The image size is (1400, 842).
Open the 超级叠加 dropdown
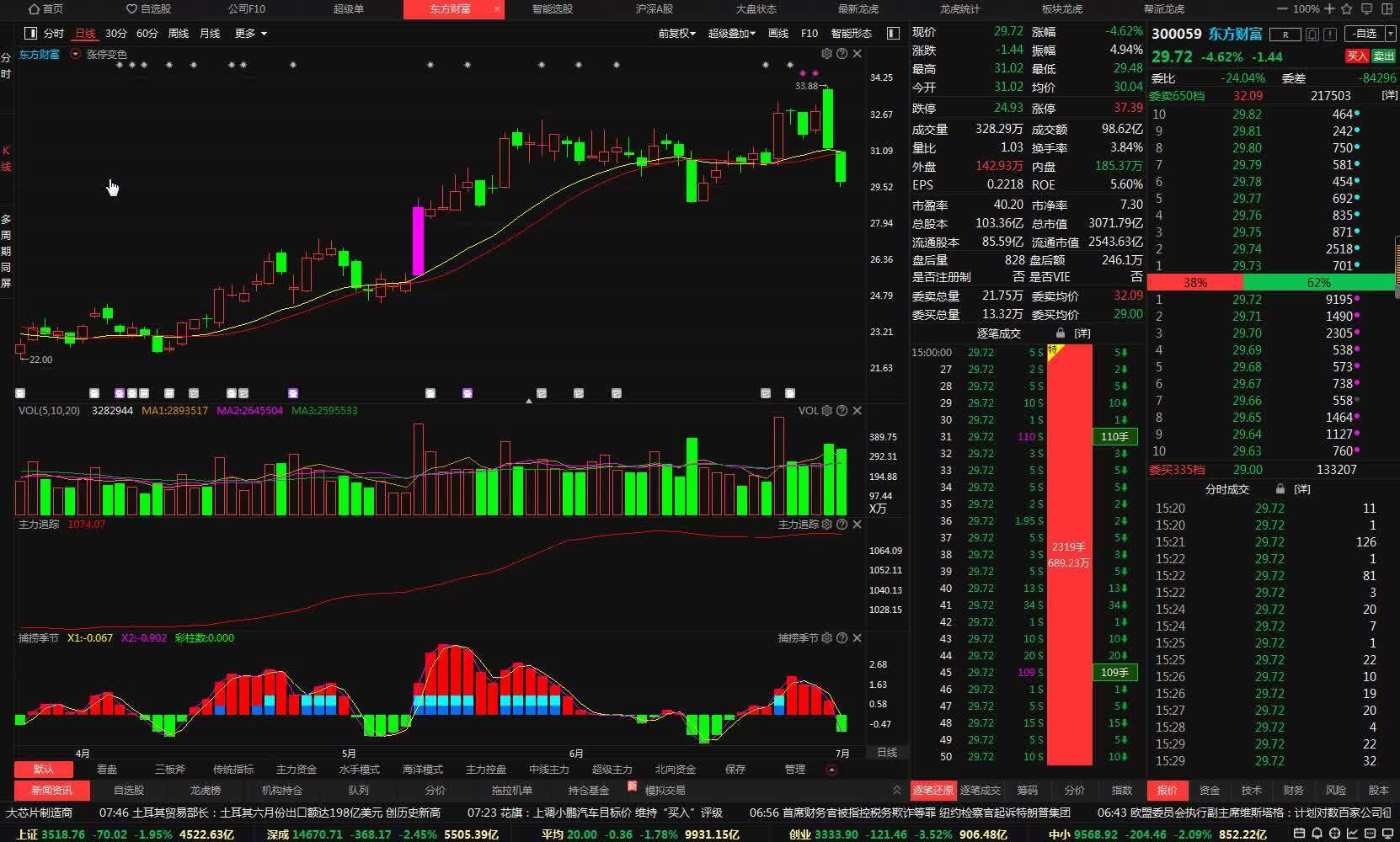click(732, 34)
